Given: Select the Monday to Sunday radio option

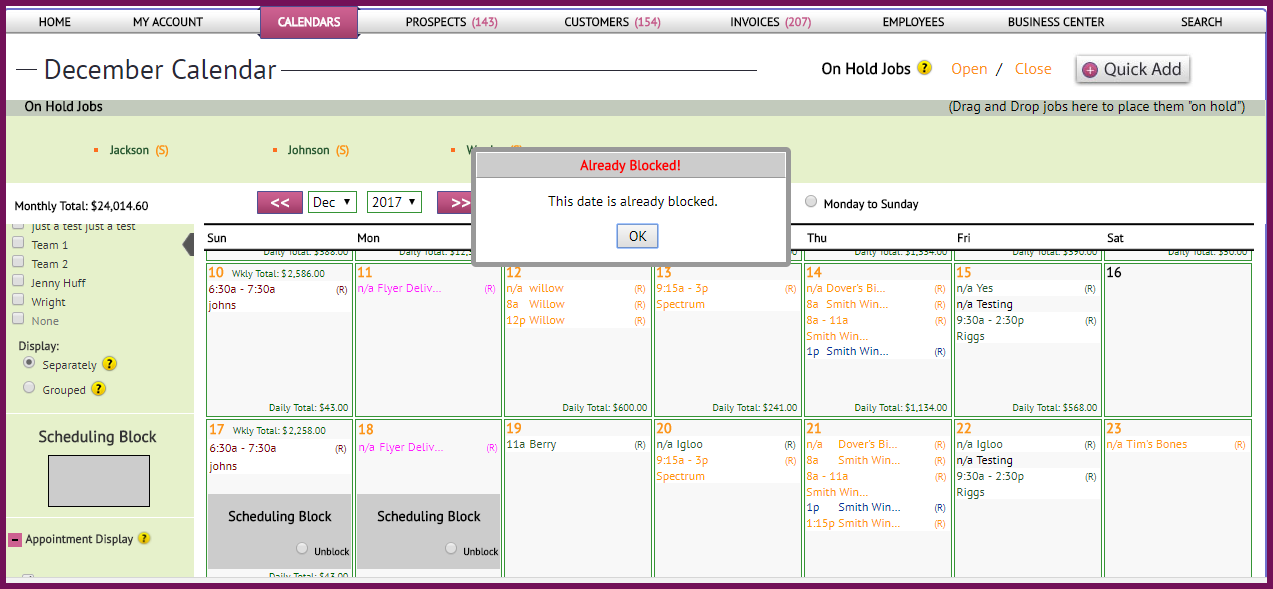Looking at the screenshot, I should tap(811, 200).
